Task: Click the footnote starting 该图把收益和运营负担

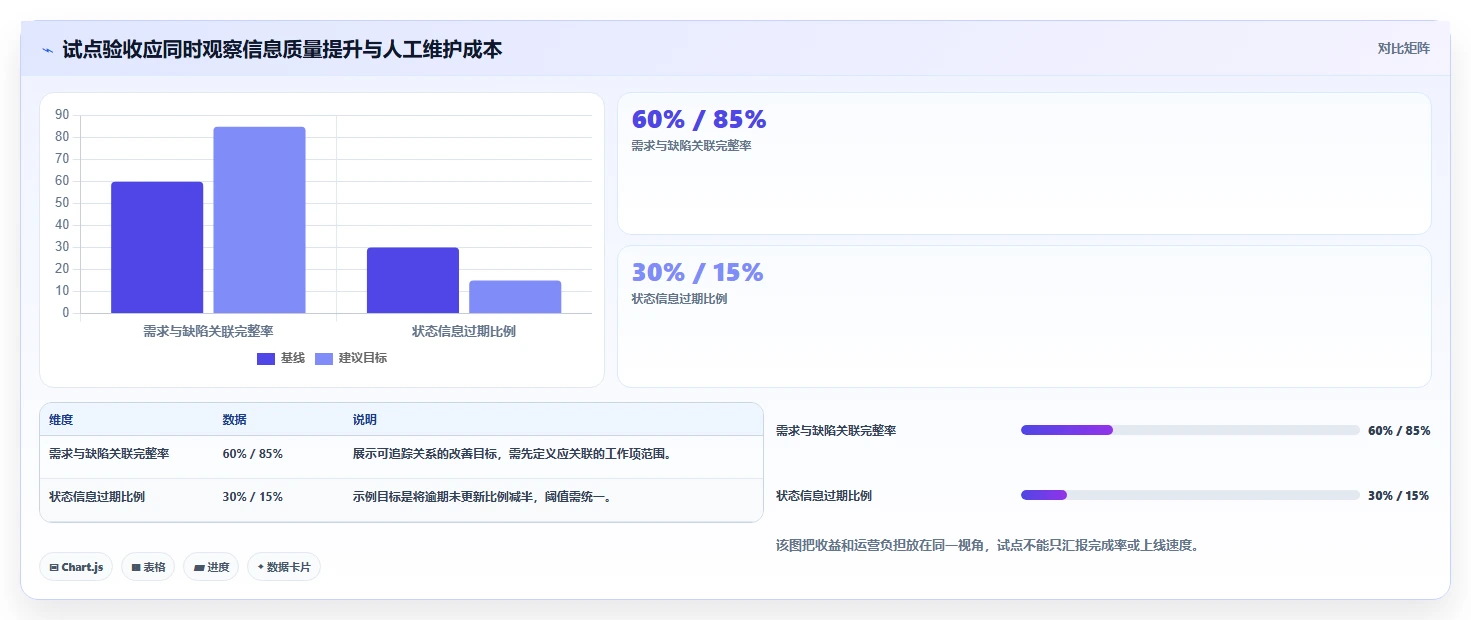Action: tap(987, 546)
